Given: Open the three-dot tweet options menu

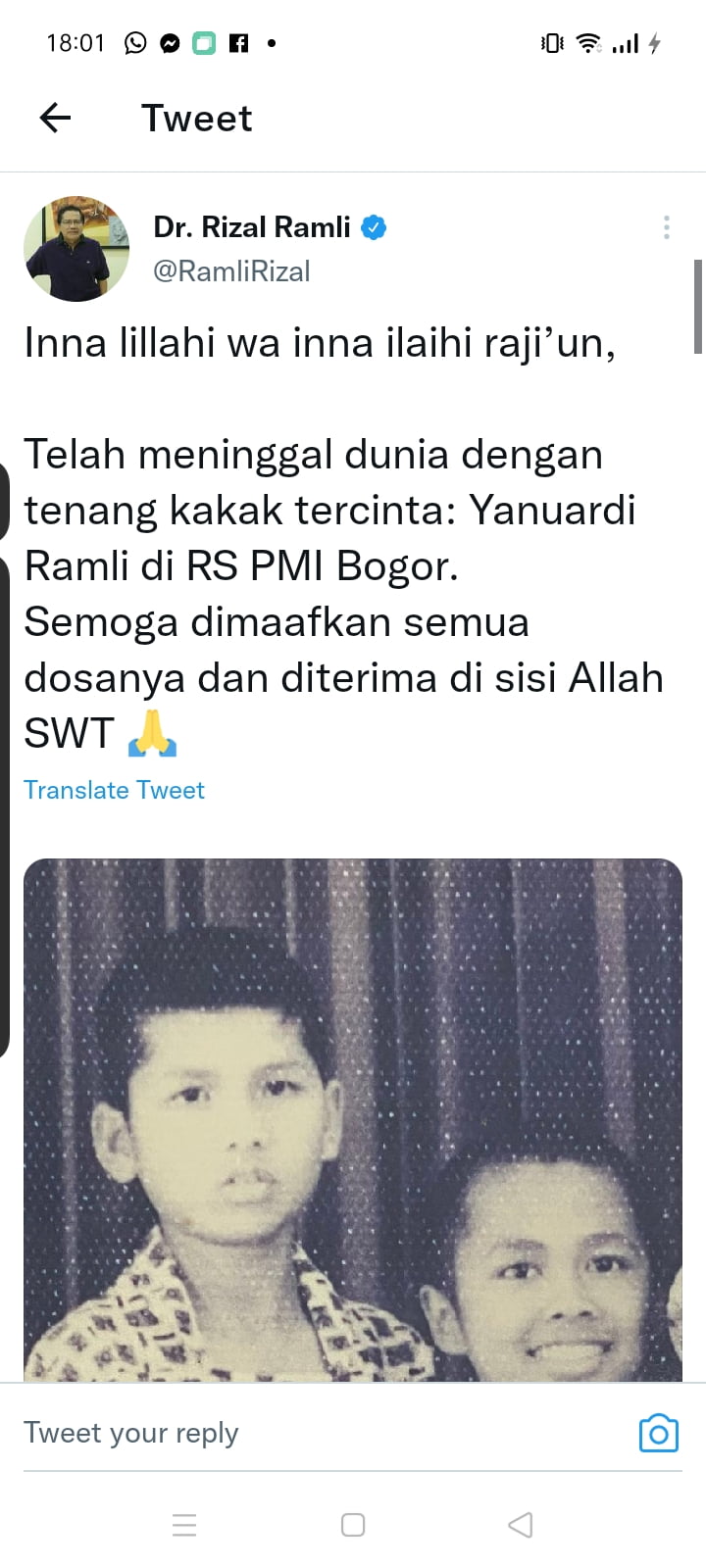Looking at the screenshot, I should [667, 227].
